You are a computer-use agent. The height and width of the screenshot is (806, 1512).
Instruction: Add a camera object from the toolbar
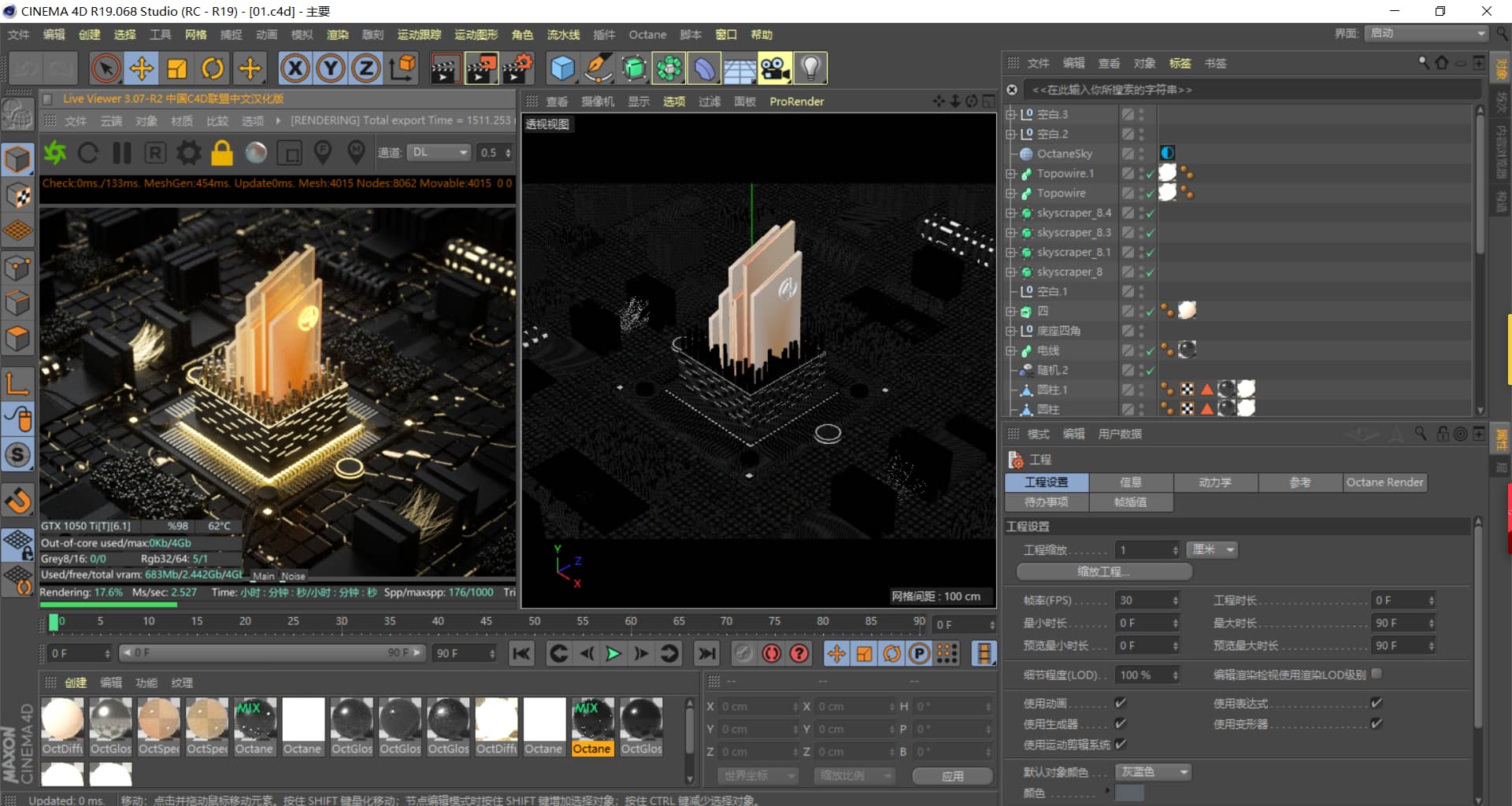[775, 68]
